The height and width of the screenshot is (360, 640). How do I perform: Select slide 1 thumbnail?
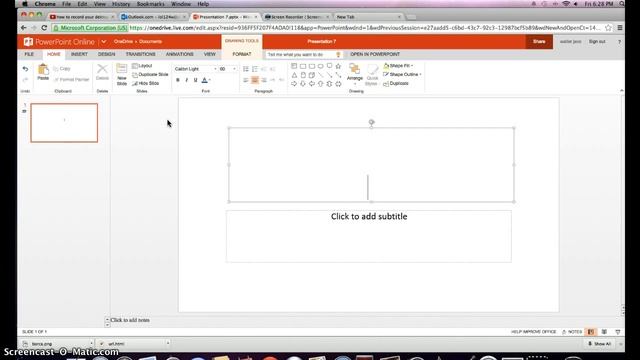64,123
